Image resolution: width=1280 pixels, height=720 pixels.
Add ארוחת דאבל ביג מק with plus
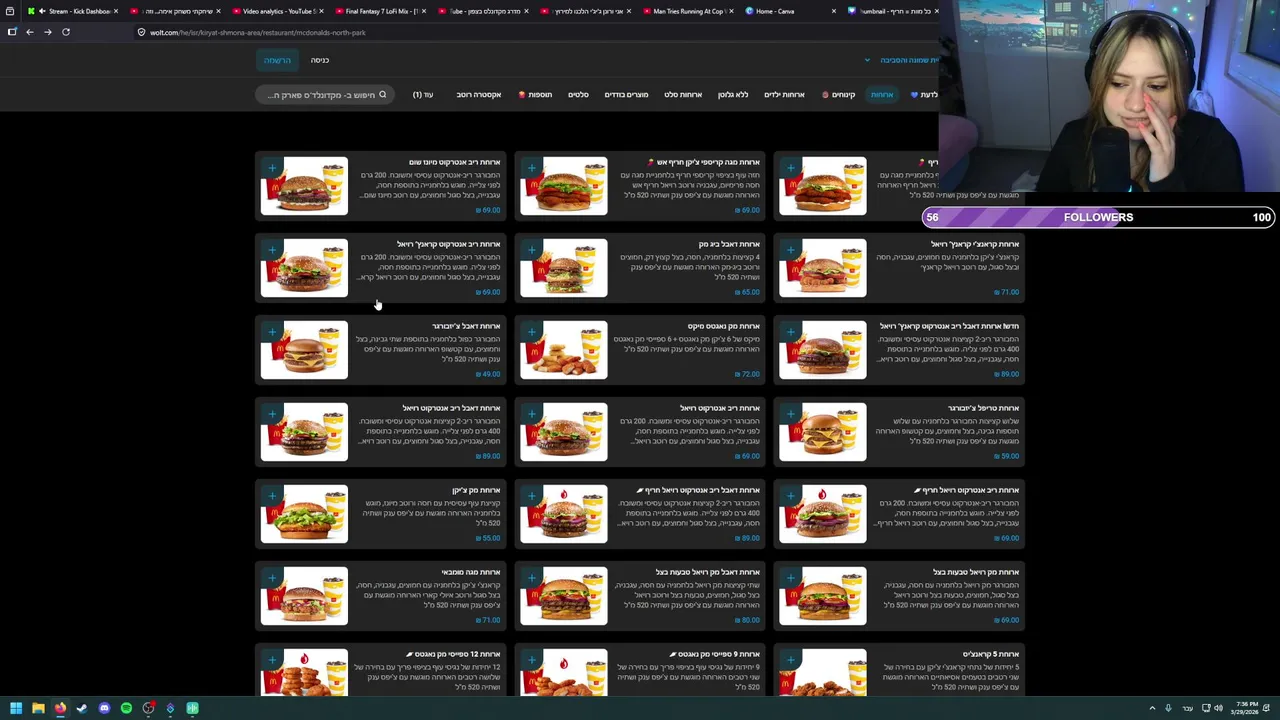click(531, 250)
